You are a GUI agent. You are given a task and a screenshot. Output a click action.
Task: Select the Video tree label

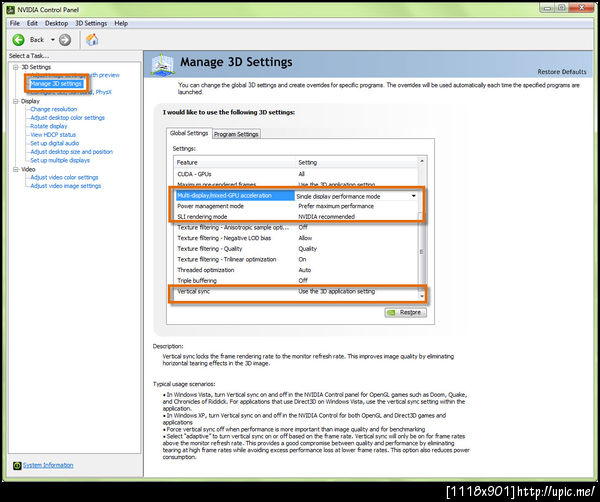[28, 169]
